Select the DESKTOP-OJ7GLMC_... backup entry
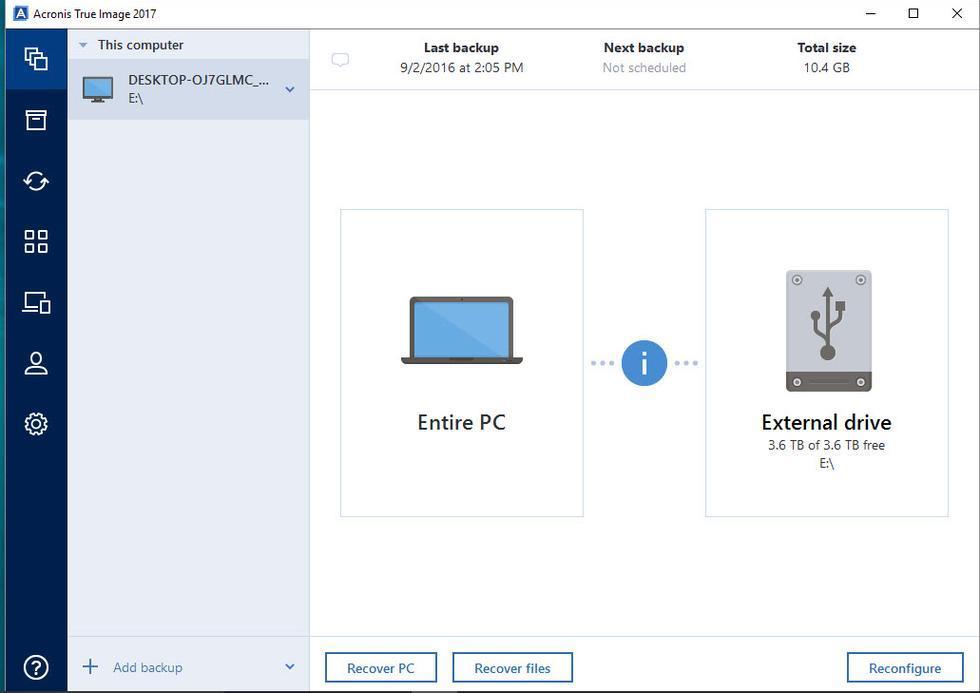The height and width of the screenshot is (693, 980). (188, 89)
